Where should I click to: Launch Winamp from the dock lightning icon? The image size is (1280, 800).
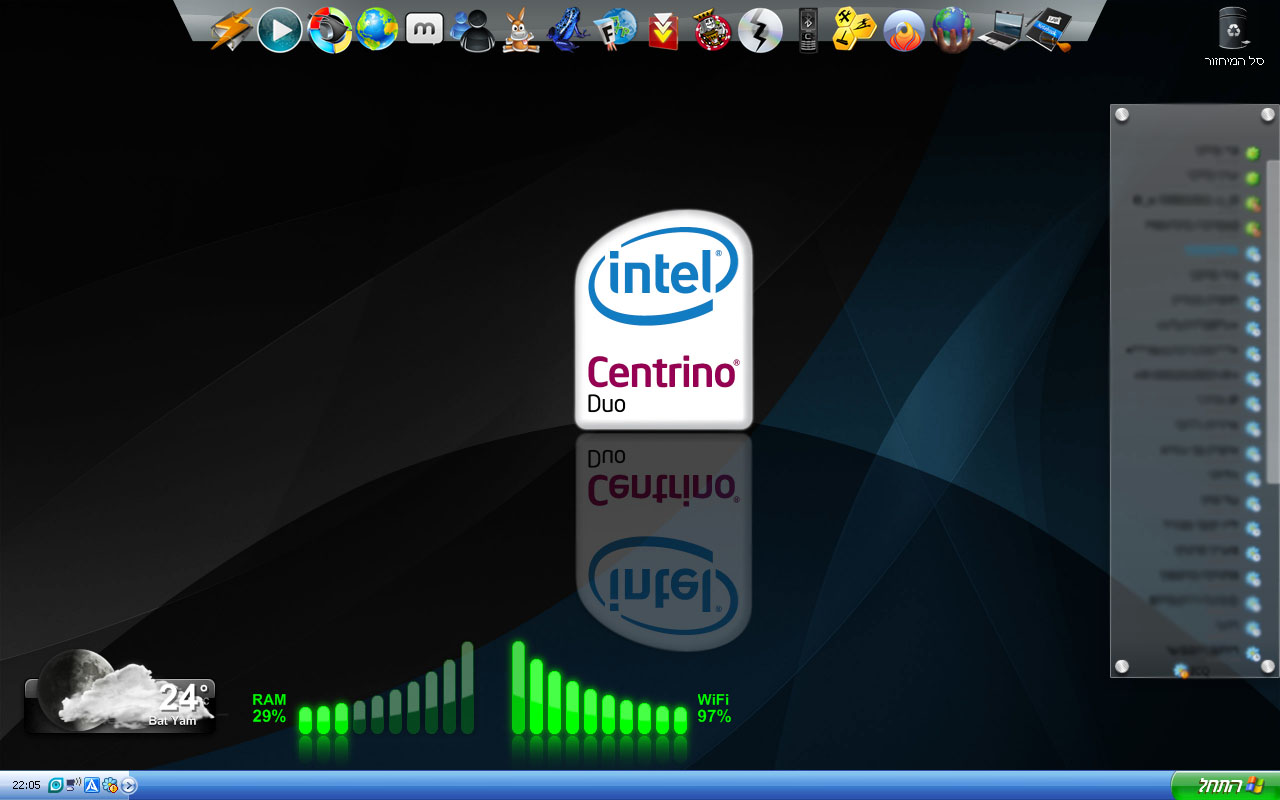point(232,29)
